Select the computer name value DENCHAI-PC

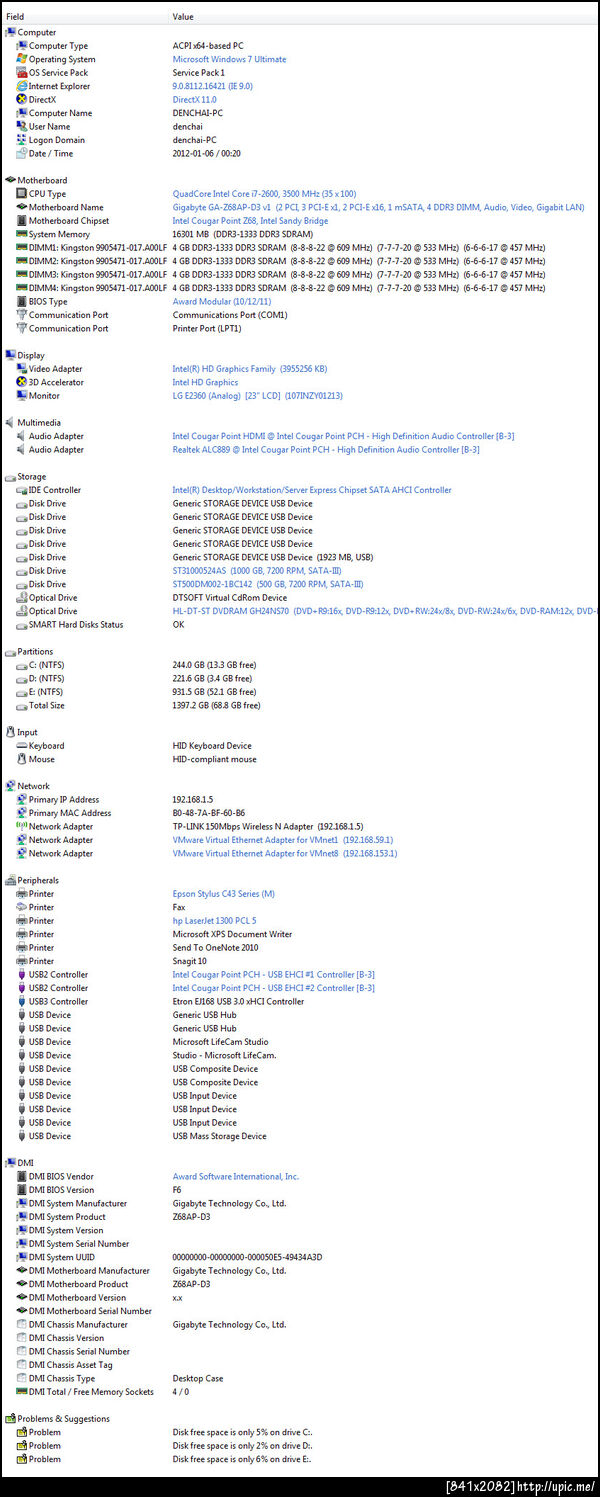(197, 113)
